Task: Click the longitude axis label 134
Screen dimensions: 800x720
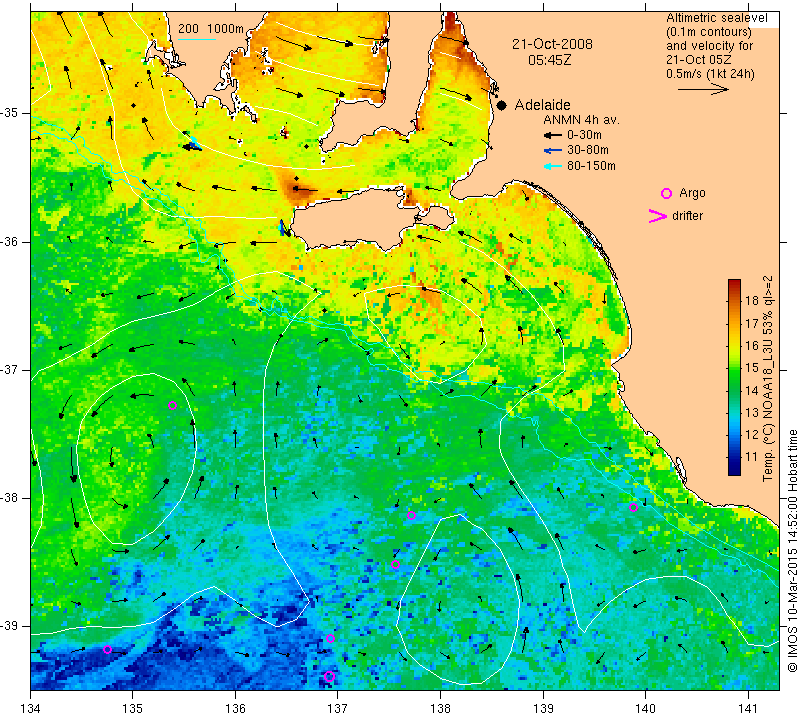Action: (31, 708)
